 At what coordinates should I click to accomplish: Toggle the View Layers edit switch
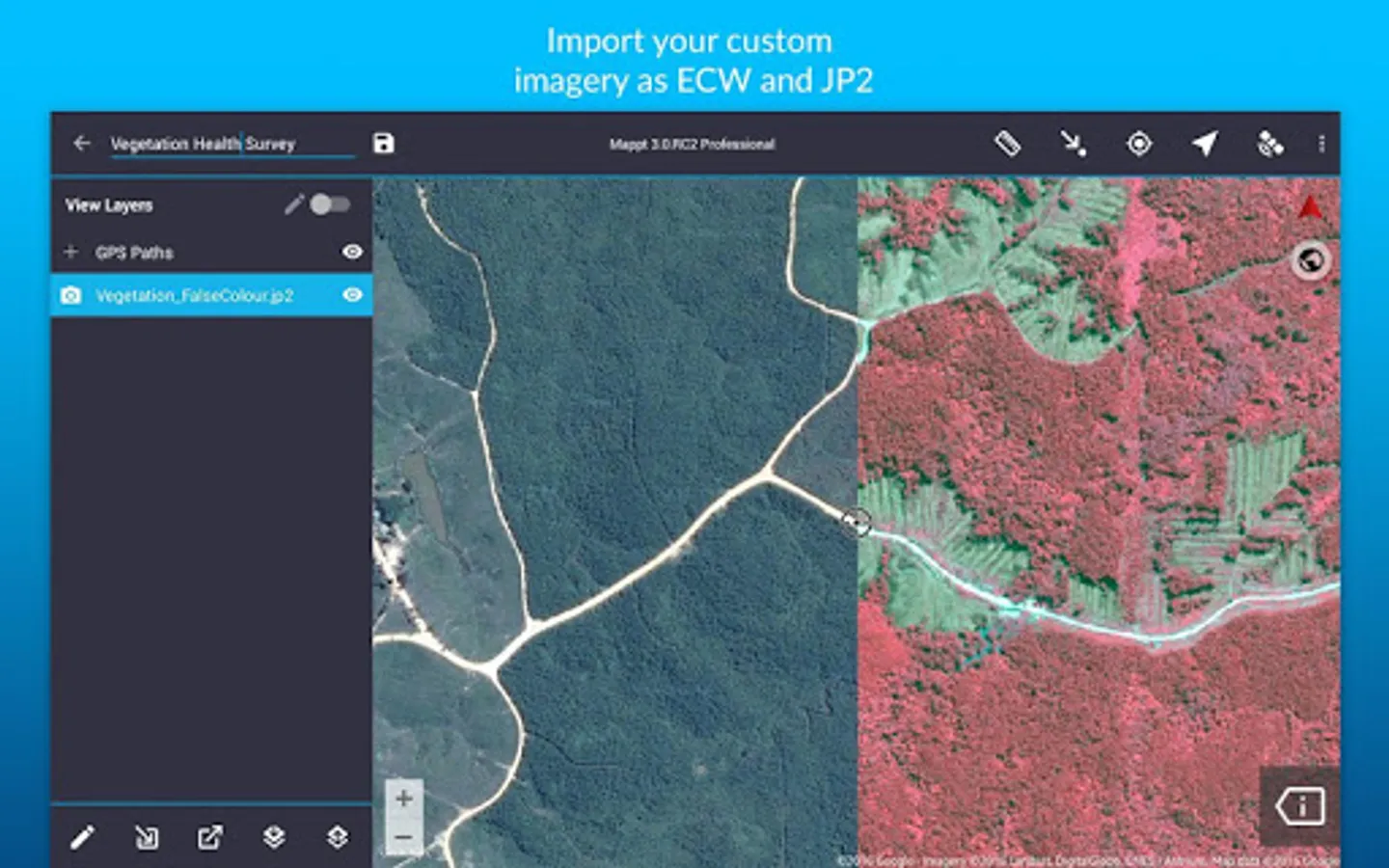tap(330, 204)
